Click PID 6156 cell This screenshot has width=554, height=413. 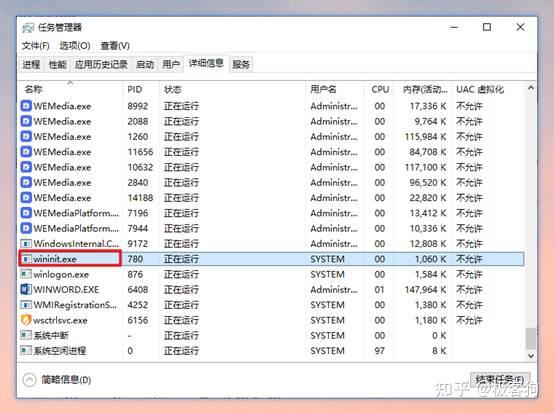[137, 320]
